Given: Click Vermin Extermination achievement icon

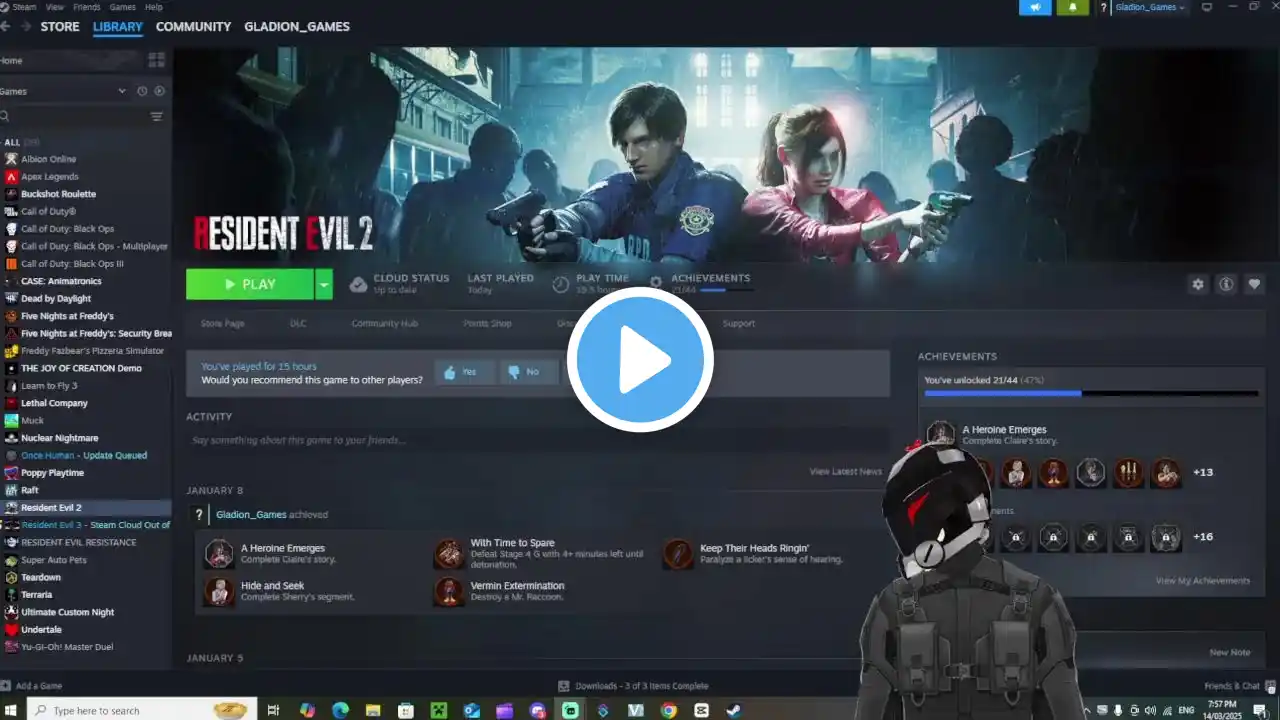Looking at the screenshot, I should tap(449, 592).
